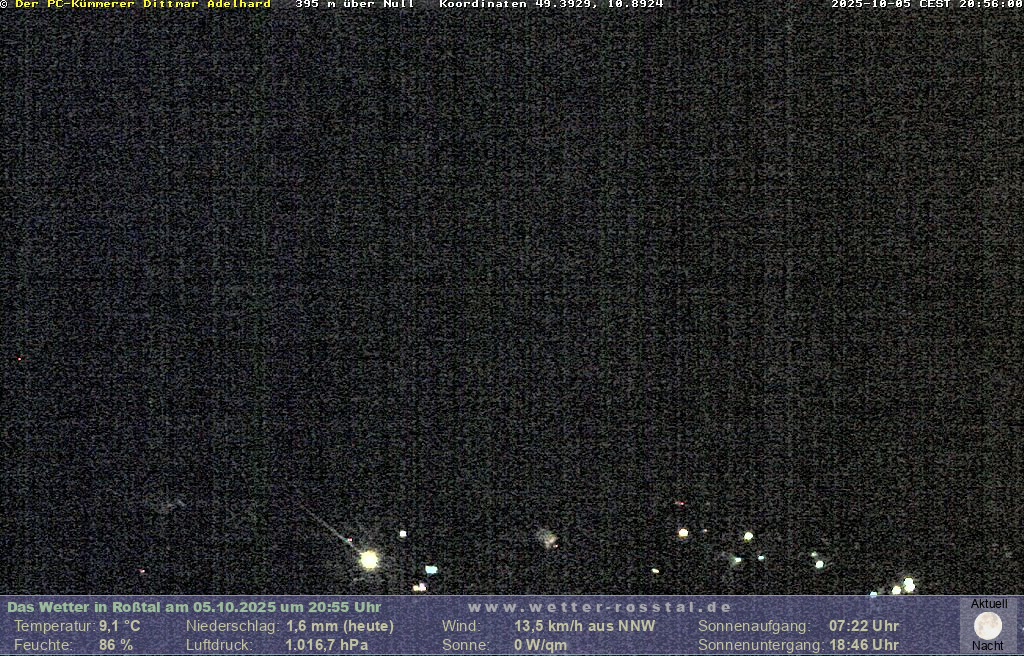Click the Sonnenuntergang time 18:46 Uhr
Image resolution: width=1024 pixels, height=656 pixels.
(x=863, y=645)
